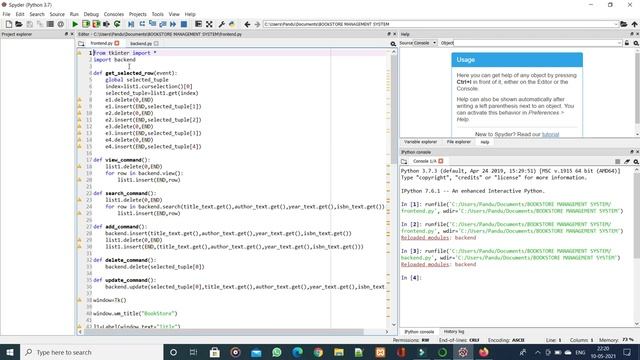This screenshot has height=360, width=640.
Task: Close the backend.py tab
Action: click(x=156, y=43)
